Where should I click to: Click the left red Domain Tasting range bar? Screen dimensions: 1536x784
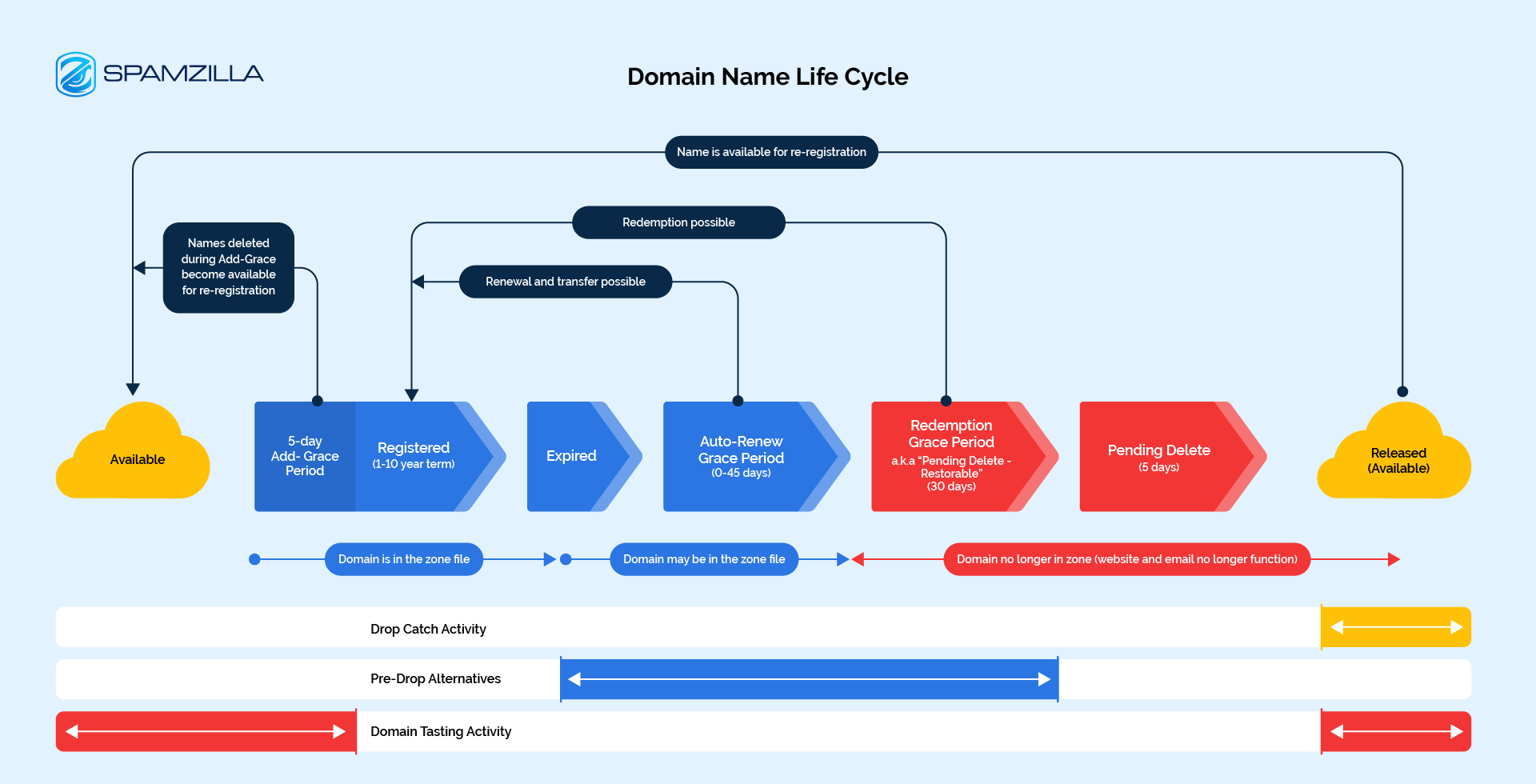(x=206, y=731)
